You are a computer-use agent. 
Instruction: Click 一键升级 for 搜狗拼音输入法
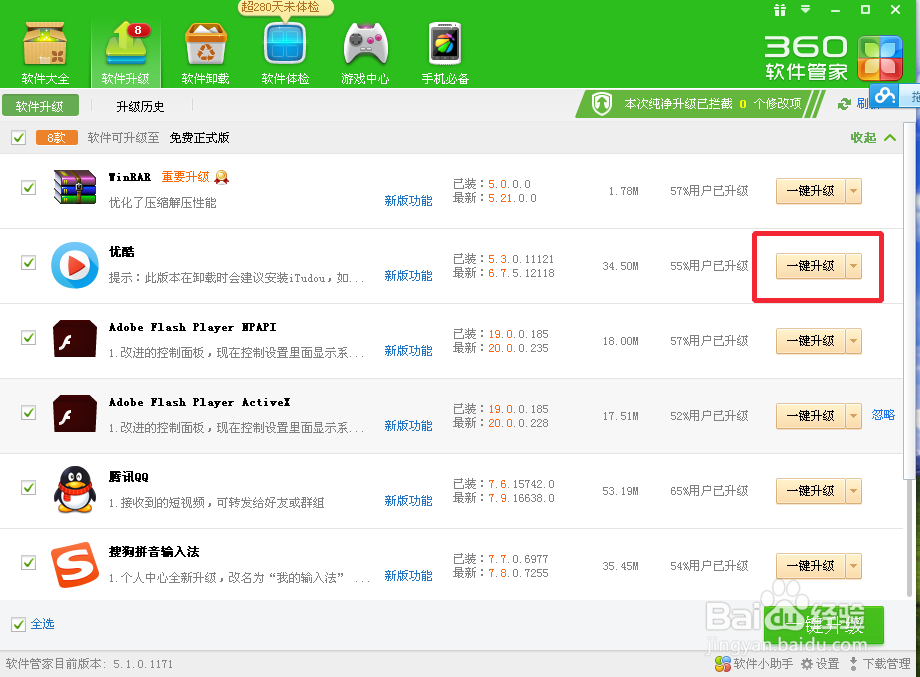tap(811, 567)
